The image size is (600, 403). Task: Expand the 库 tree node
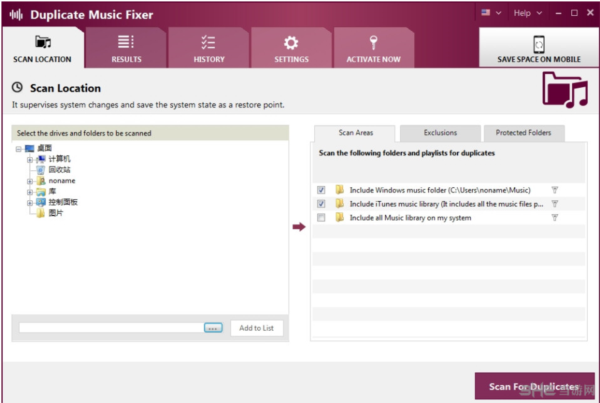(29, 192)
